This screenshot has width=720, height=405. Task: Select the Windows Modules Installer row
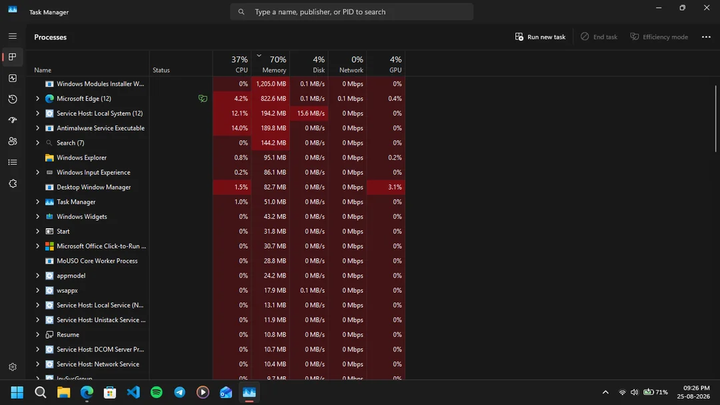click(x=215, y=84)
